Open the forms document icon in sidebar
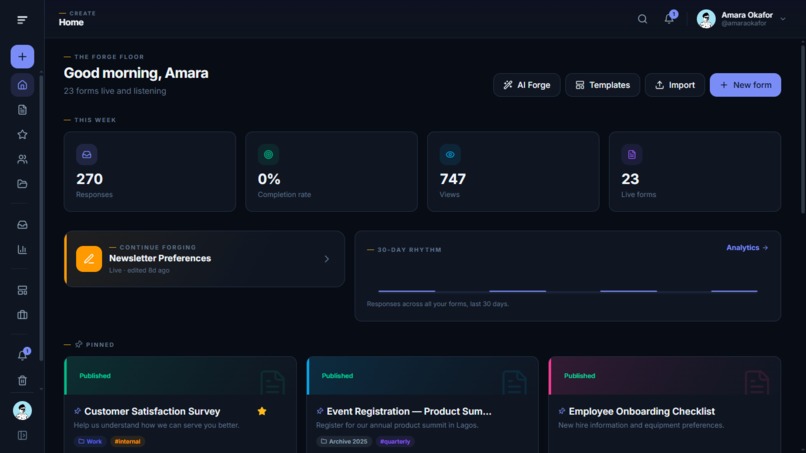The height and width of the screenshot is (453, 806). point(22,110)
